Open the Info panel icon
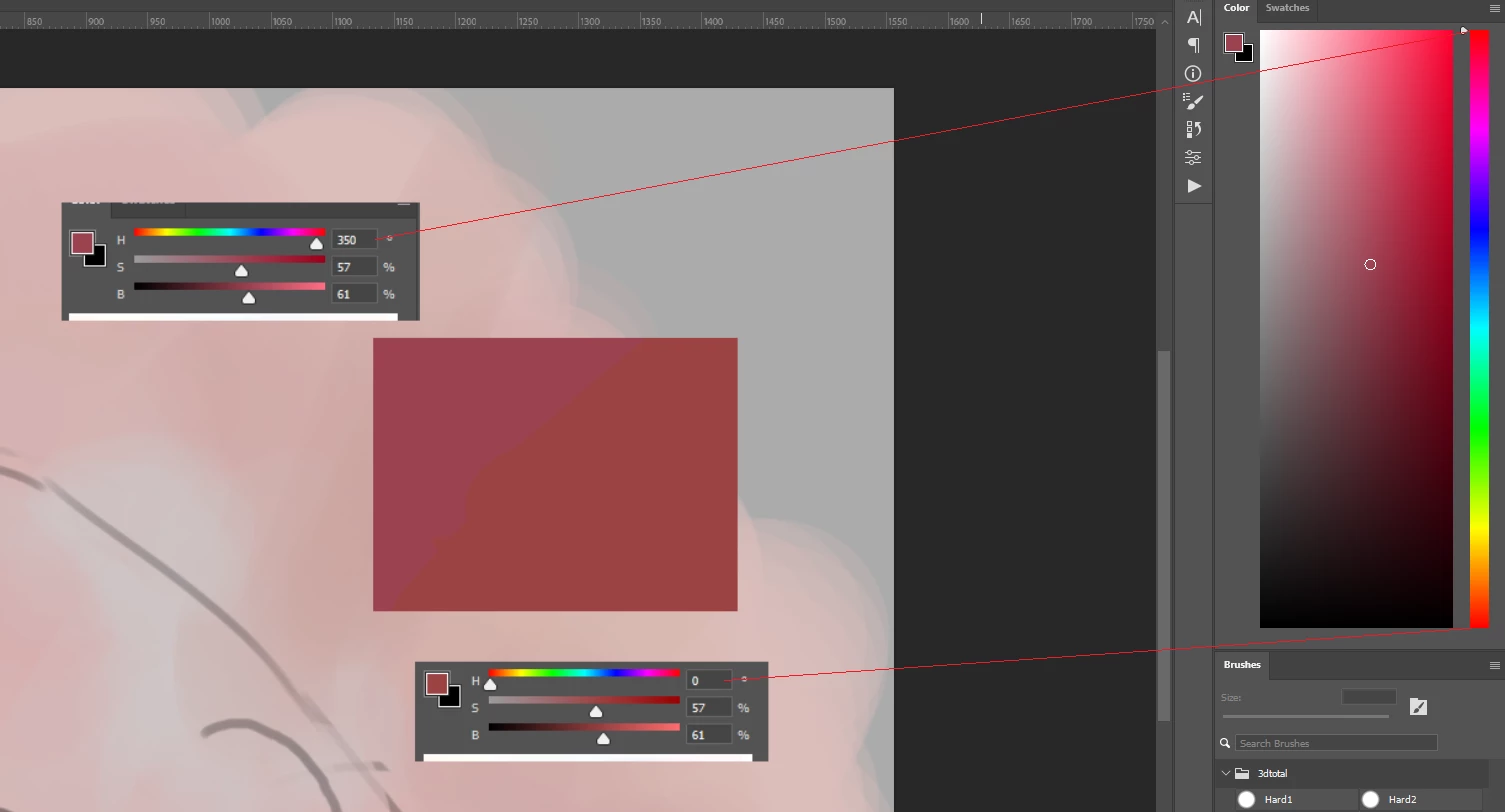The width and height of the screenshot is (1505, 812). click(x=1193, y=73)
